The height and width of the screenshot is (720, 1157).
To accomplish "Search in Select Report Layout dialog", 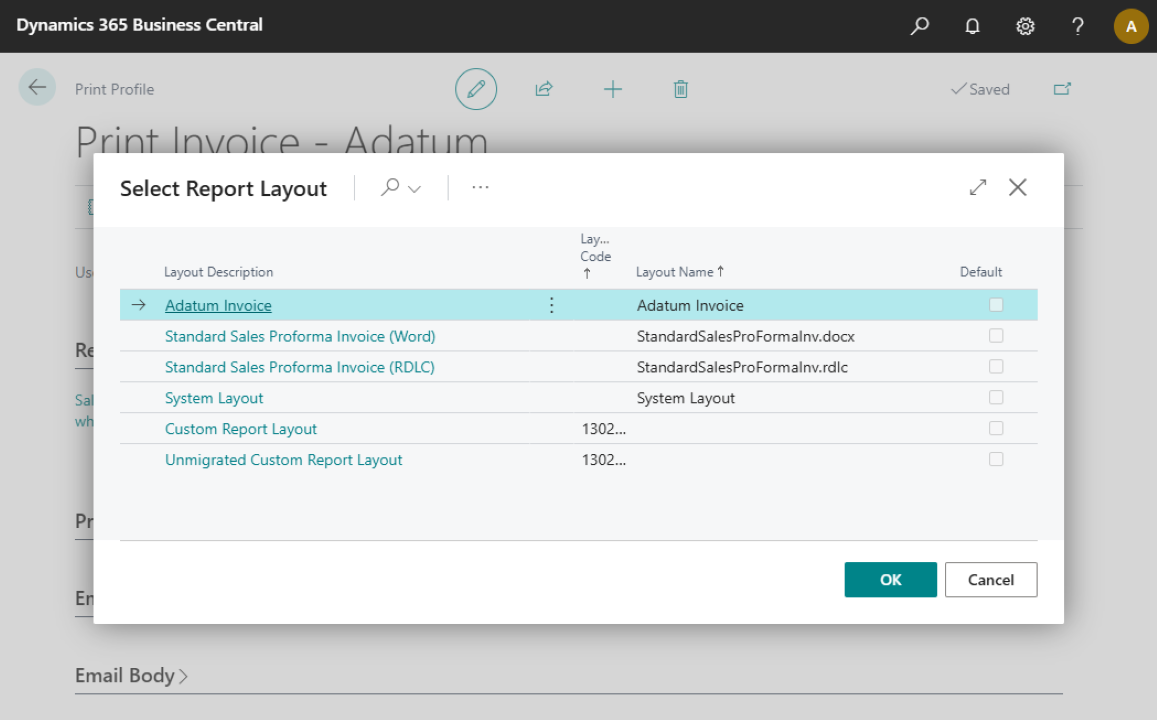I will click(390, 187).
